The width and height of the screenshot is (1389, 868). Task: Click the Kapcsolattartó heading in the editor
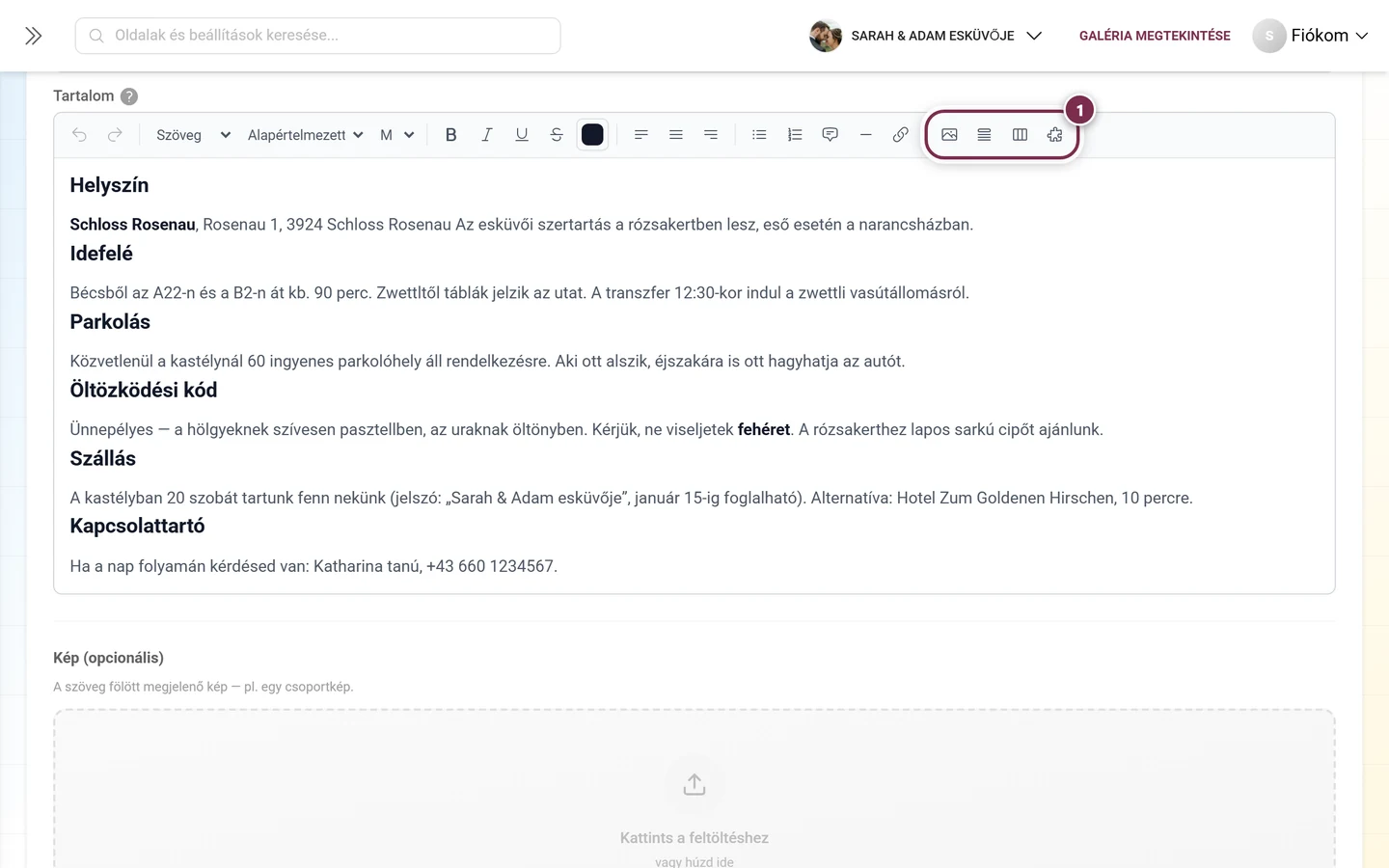point(137,527)
